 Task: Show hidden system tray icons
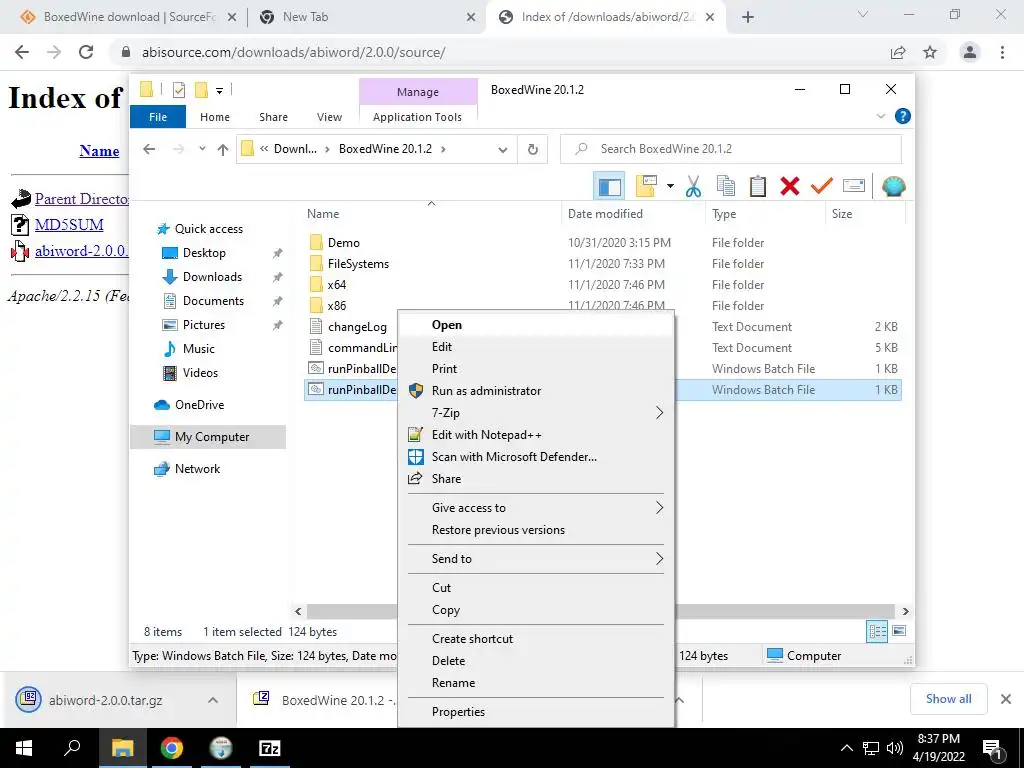pos(846,748)
